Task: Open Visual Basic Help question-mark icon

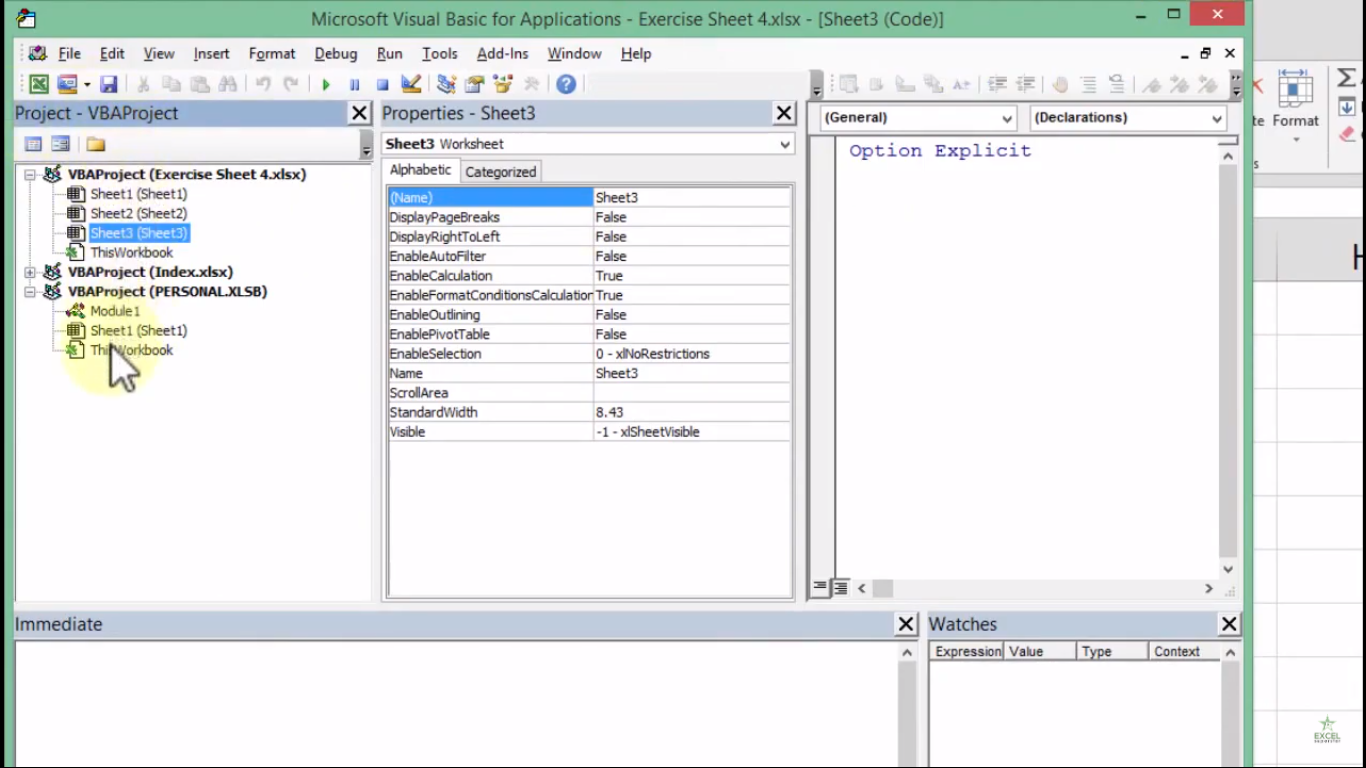Action: pyautogui.click(x=566, y=85)
